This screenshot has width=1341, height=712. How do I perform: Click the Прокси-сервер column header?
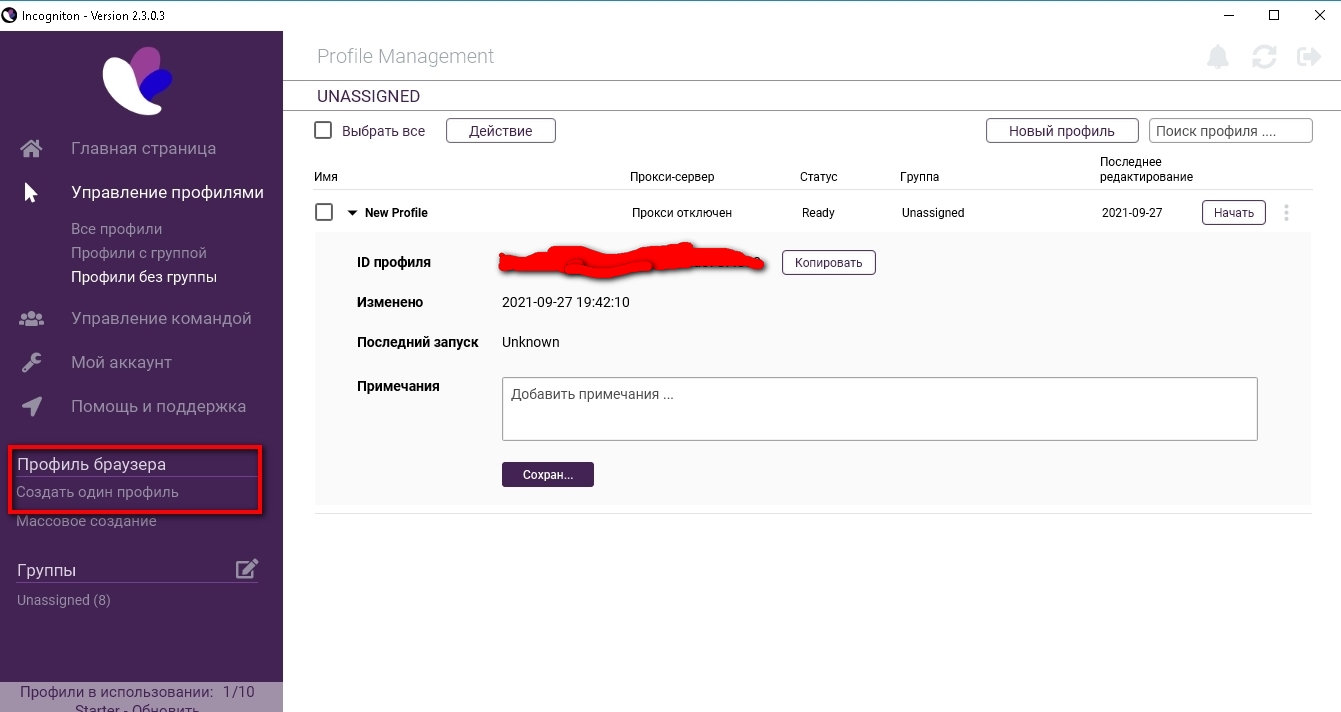click(672, 177)
